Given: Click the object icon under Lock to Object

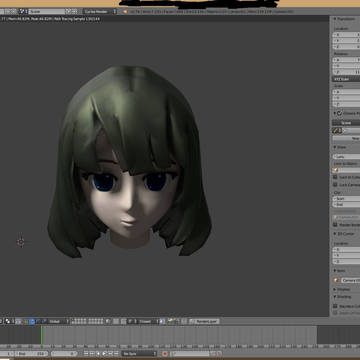Looking at the screenshot, I should pos(336,170).
